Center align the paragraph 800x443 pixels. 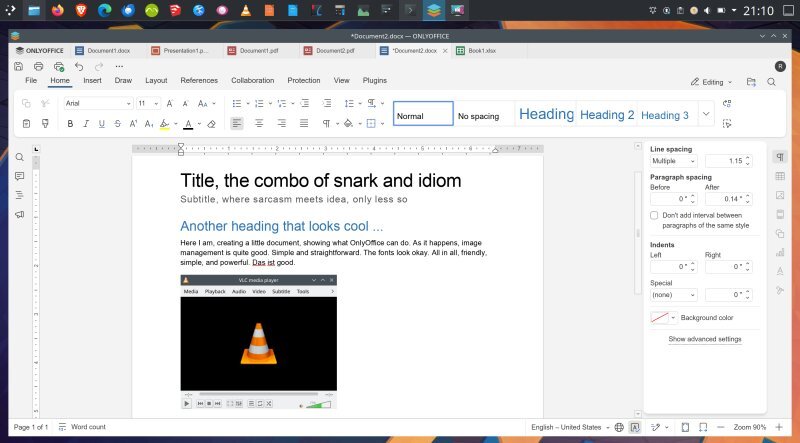point(259,124)
